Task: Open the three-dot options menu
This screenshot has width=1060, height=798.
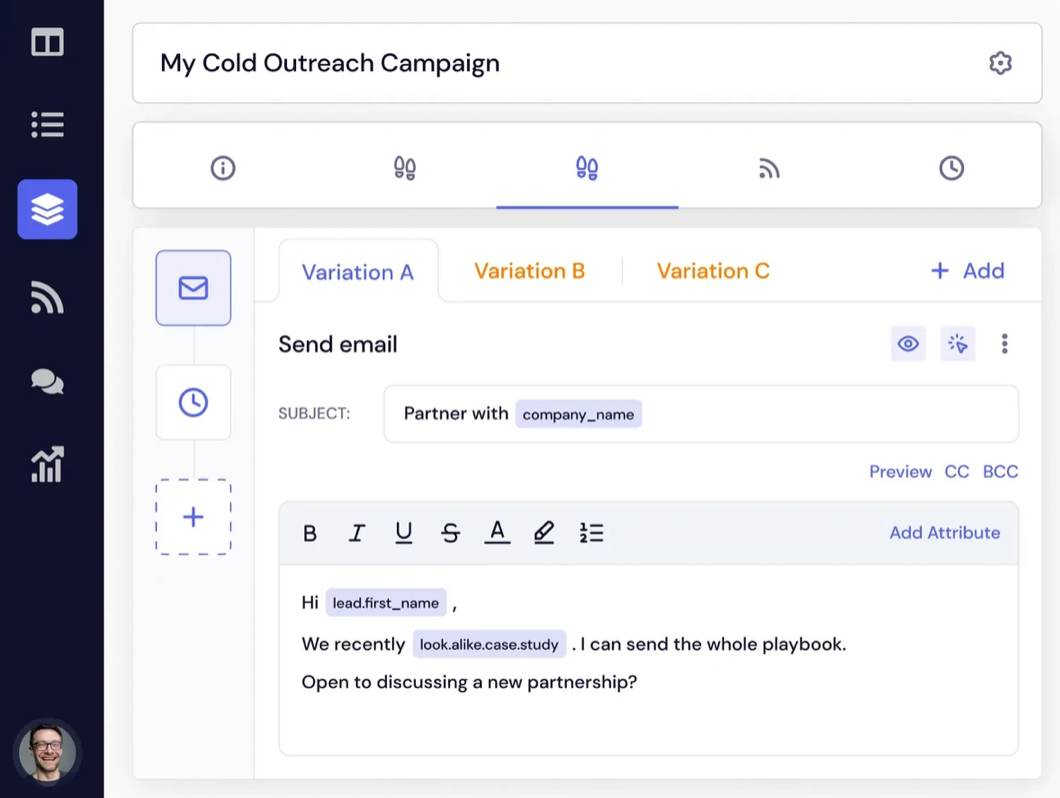Action: pyautogui.click(x=1004, y=343)
